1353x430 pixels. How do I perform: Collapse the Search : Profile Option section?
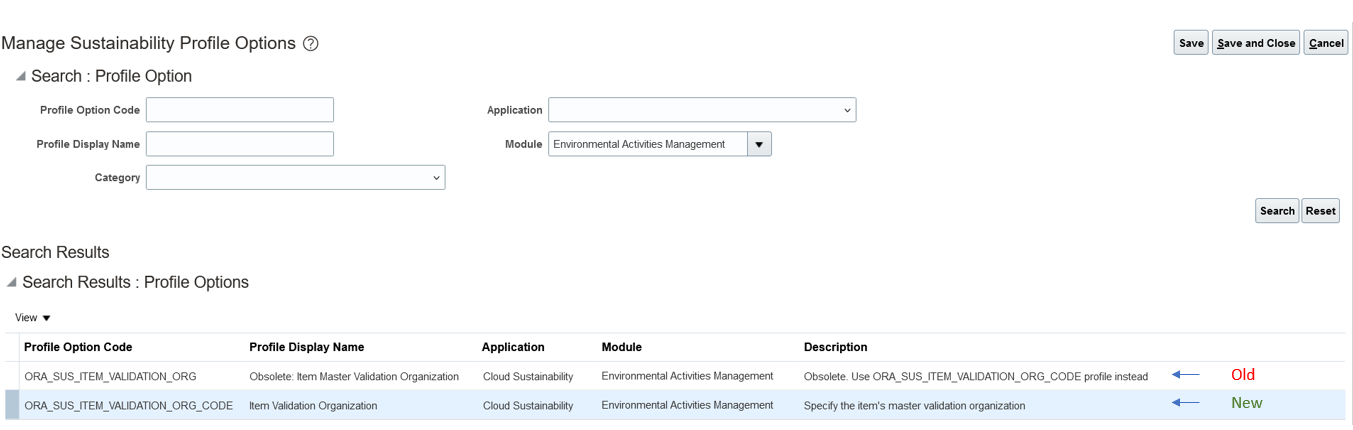tap(21, 77)
